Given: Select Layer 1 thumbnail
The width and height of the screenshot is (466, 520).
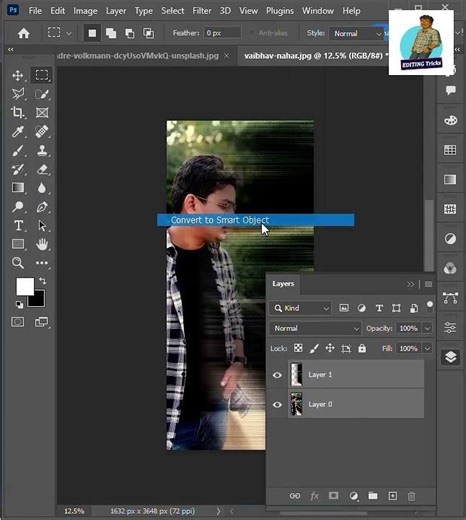Looking at the screenshot, I should tap(296, 374).
